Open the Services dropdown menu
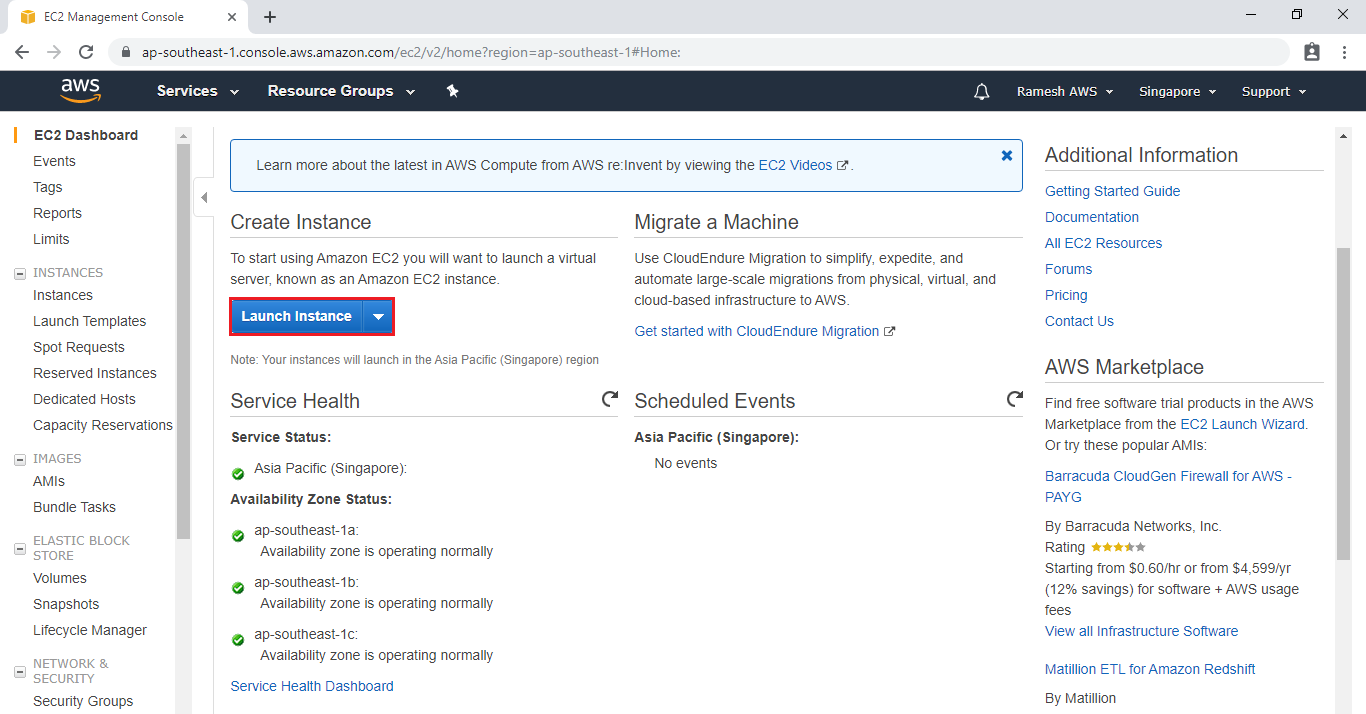The image size is (1366, 714). point(198,91)
